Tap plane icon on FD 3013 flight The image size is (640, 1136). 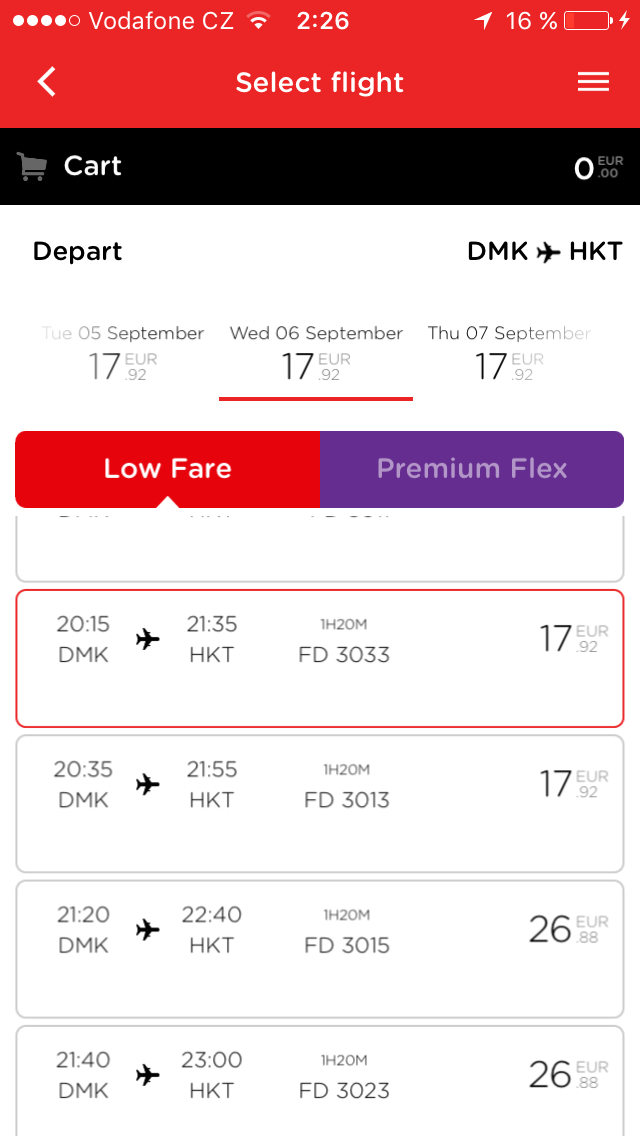[147, 784]
